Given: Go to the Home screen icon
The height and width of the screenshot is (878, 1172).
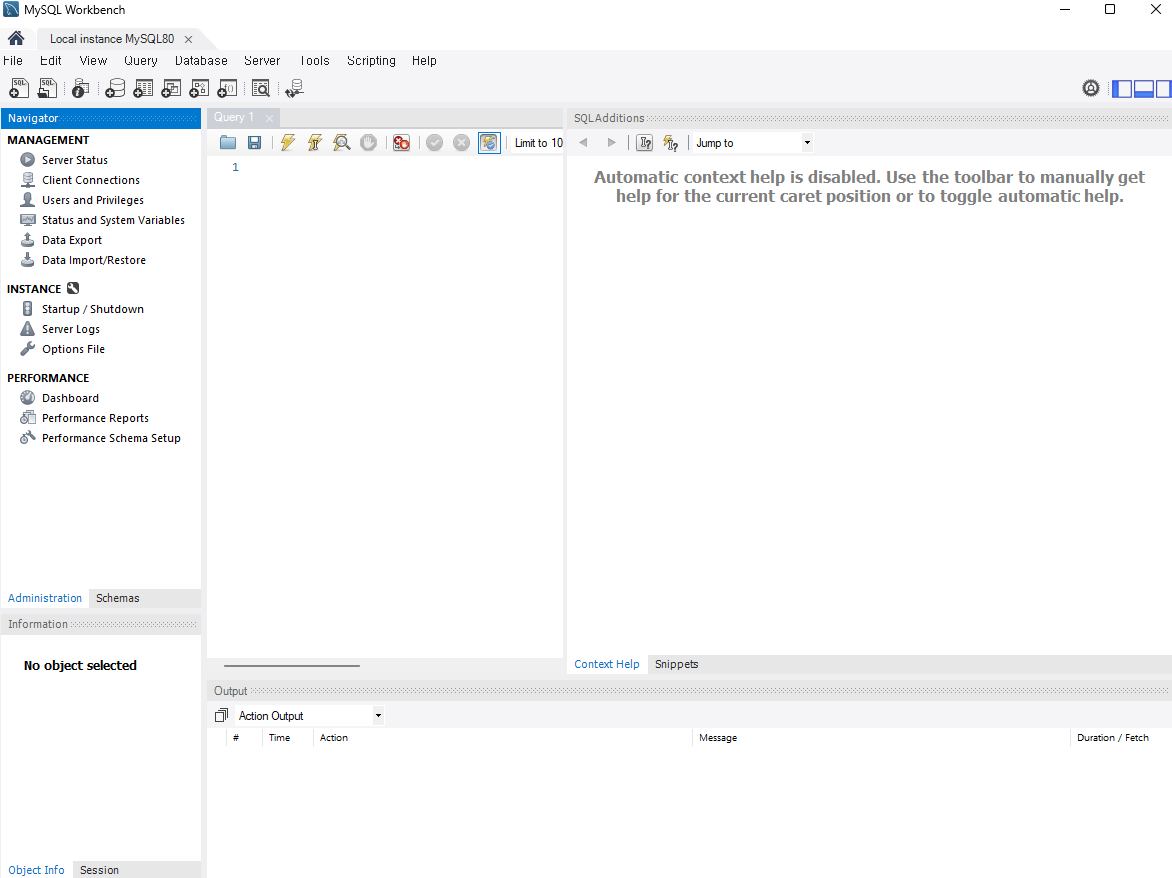Looking at the screenshot, I should [x=16, y=38].
